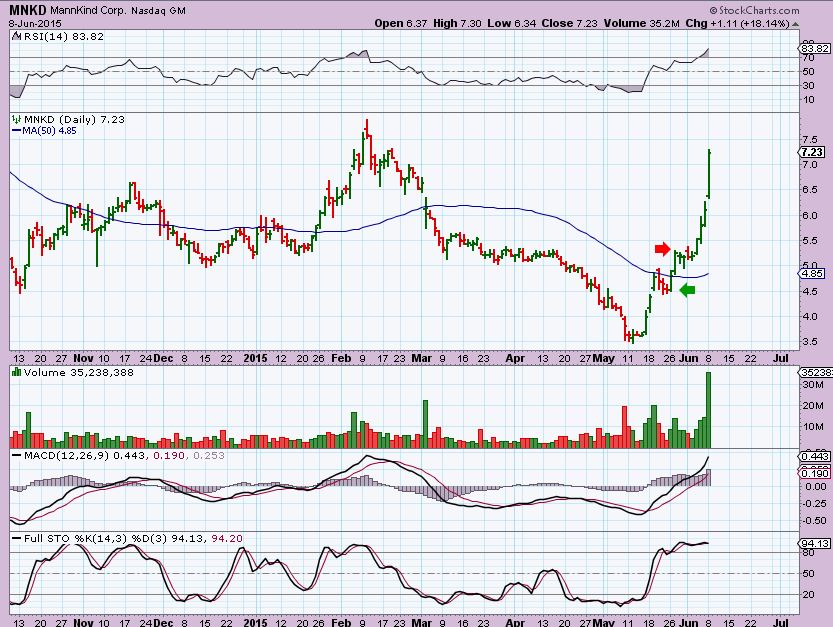This screenshot has width=833, height=627.
Task: Click the 94.13 stochastic value tag
Action: pyautogui.click(x=815, y=543)
